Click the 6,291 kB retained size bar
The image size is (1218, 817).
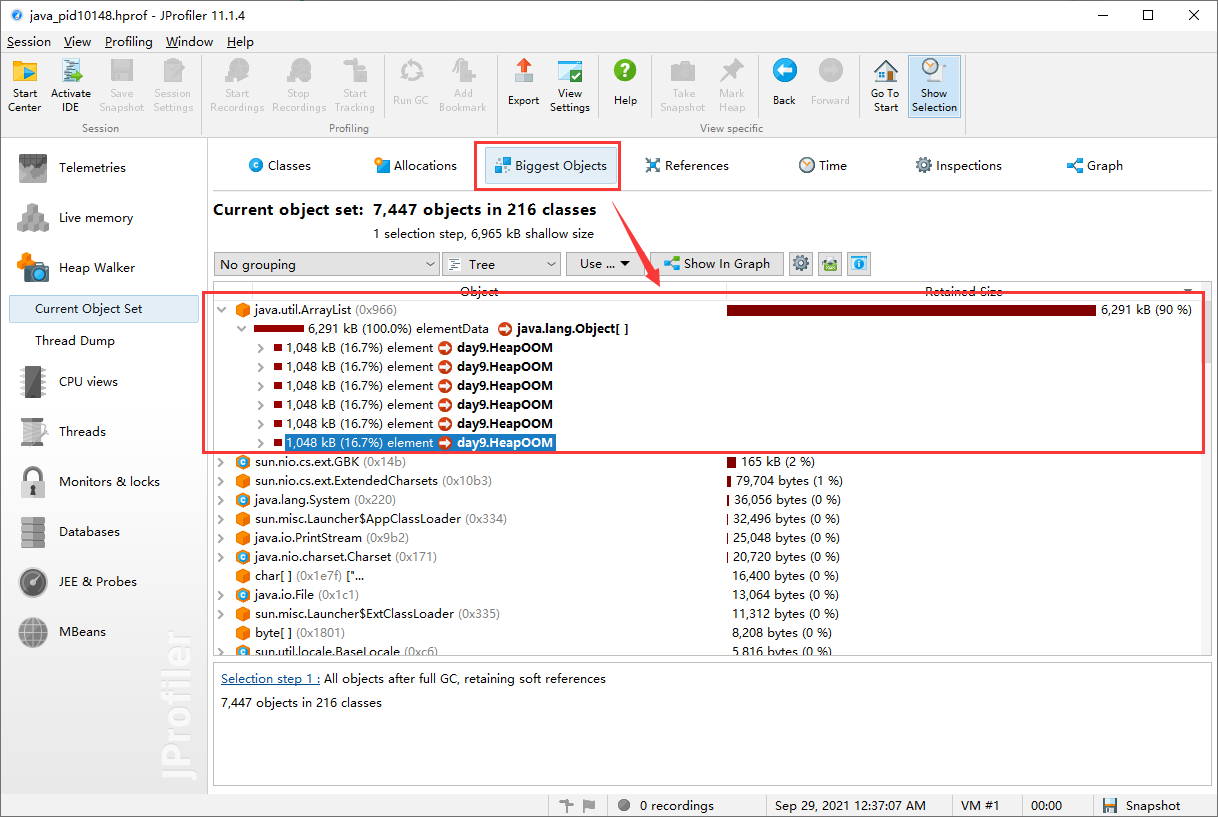(911, 310)
